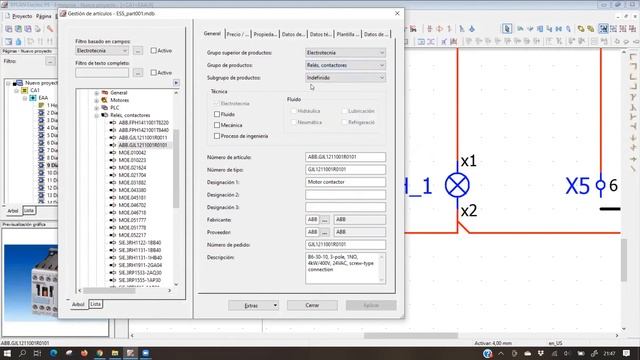640x360 pixels.
Task: Open Subgrupo de productos dropdown
Action: [345, 78]
